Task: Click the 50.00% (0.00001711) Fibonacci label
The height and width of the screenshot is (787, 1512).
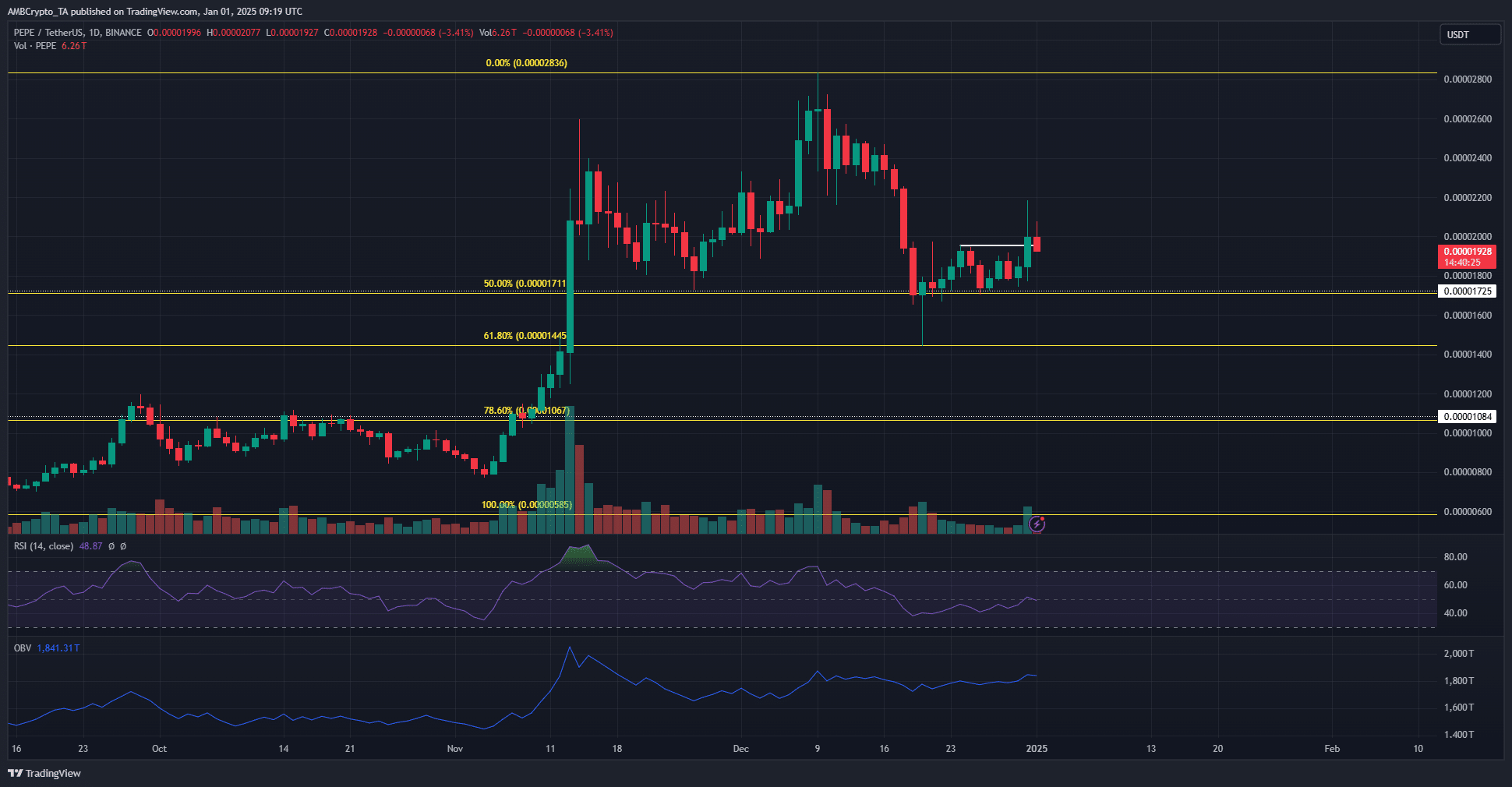Action: tap(525, 284)
